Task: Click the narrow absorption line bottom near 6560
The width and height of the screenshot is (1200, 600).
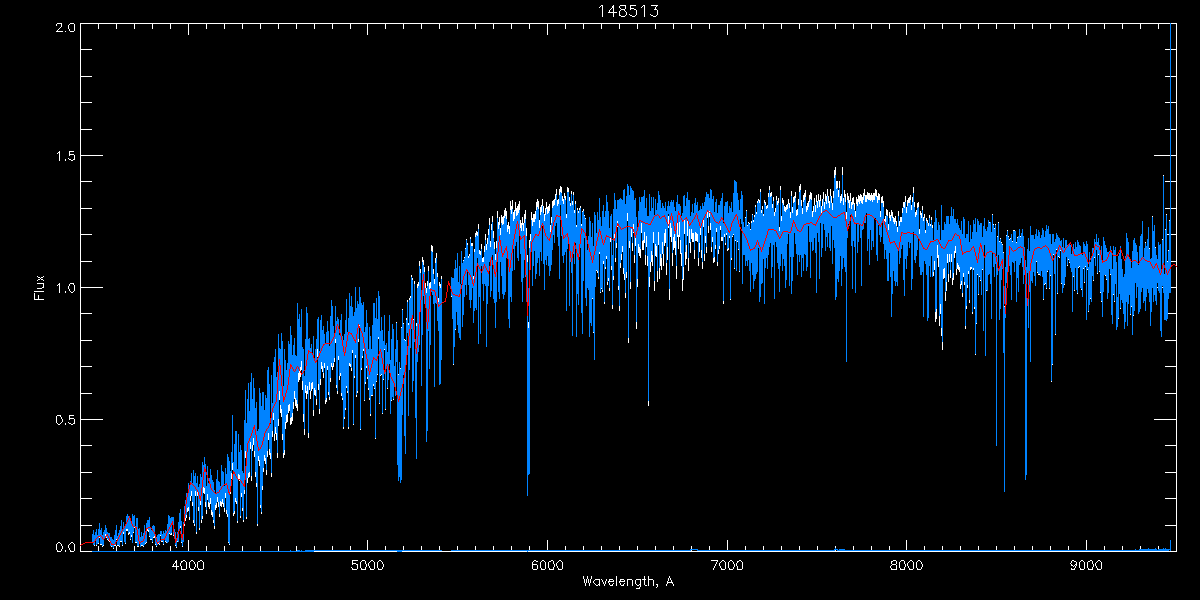Action: (x=648, y=403)
